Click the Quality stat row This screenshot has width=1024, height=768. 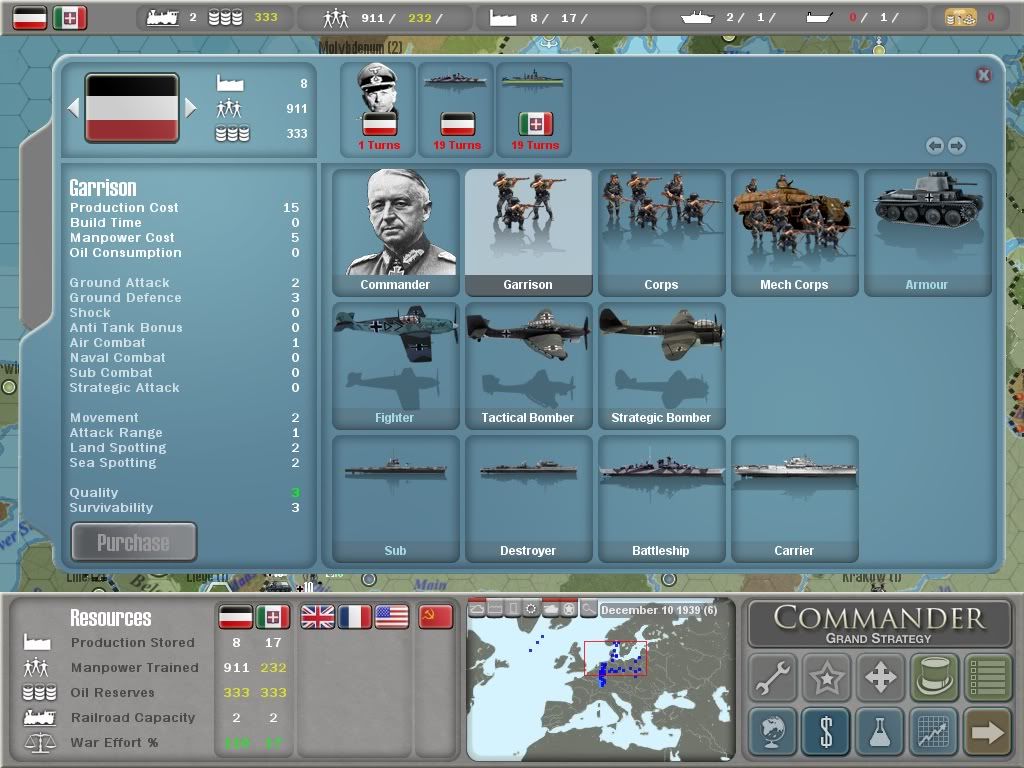184,492
